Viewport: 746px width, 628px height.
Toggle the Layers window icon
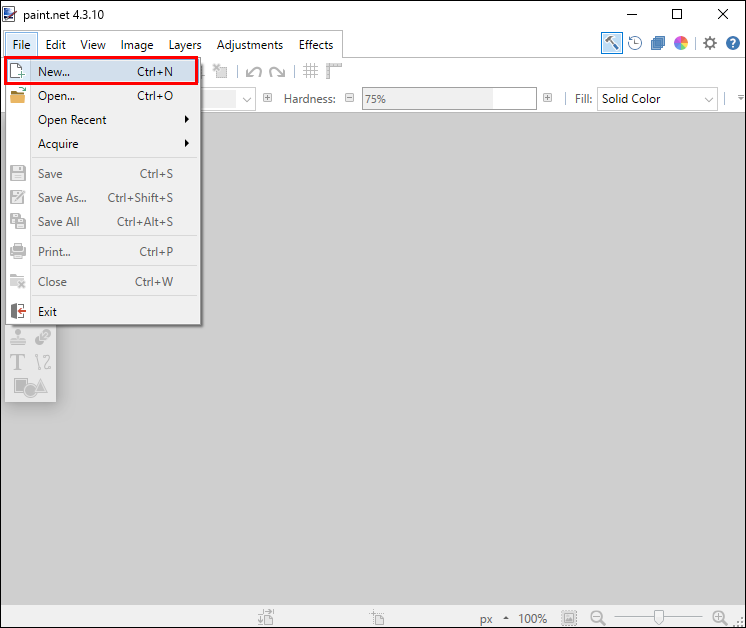[658, 43]
